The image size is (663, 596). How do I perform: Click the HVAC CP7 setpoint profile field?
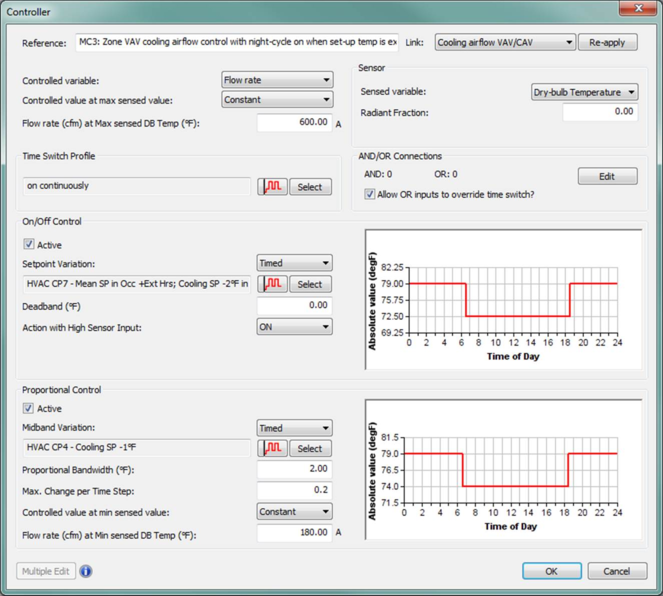(137, 284)
